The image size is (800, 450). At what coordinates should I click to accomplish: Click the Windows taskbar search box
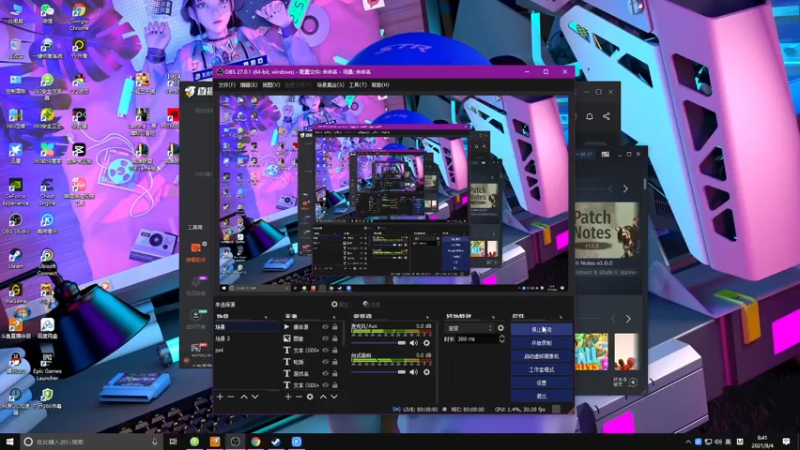tap(91, 441)
